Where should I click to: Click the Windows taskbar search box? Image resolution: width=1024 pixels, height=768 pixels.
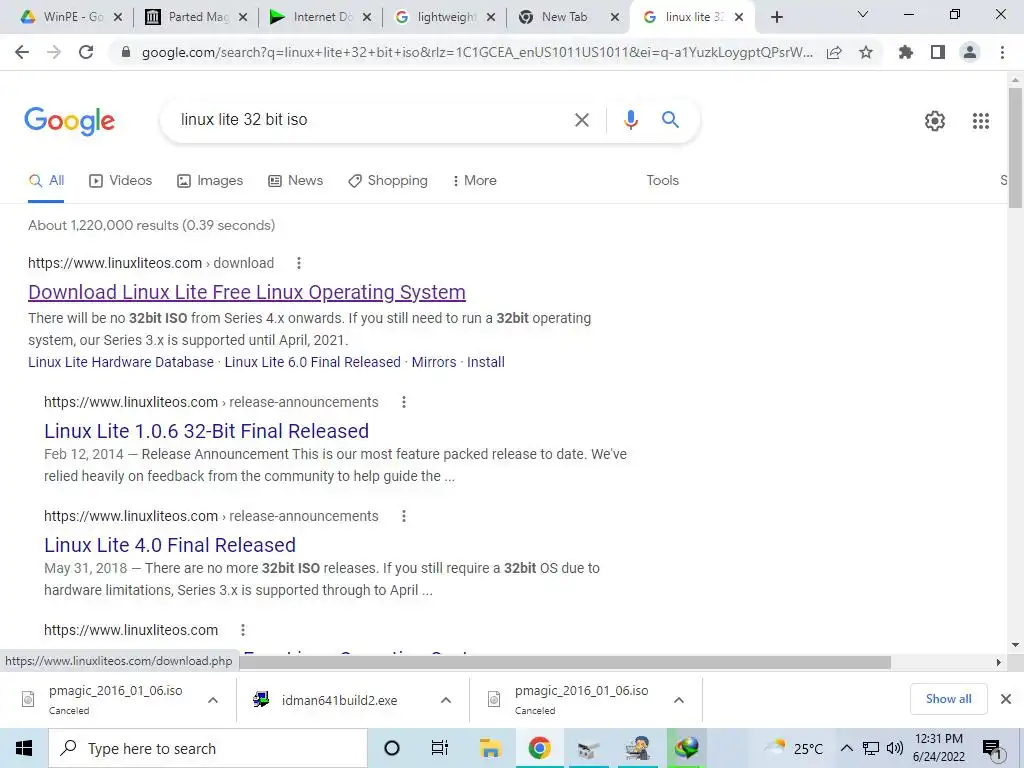pos(208,748)
